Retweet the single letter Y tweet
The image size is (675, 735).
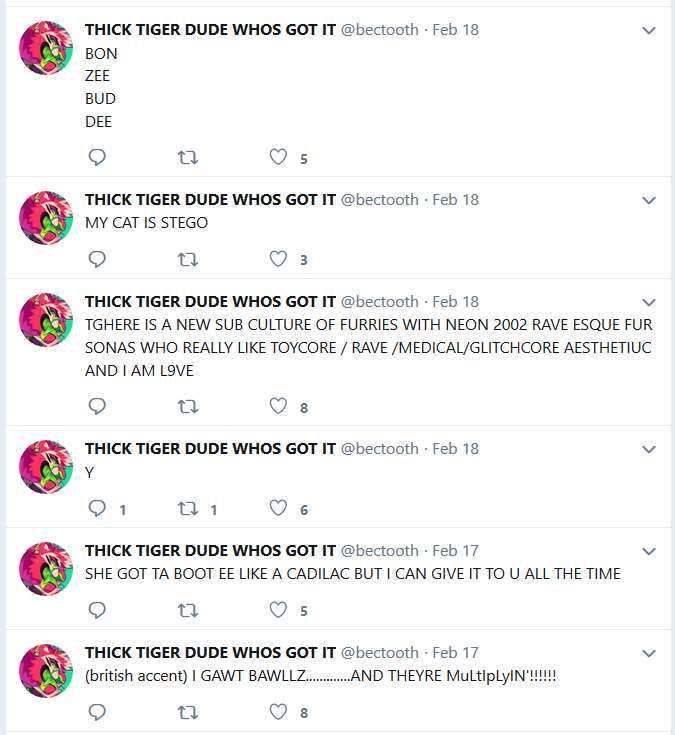tap(188, 508)
